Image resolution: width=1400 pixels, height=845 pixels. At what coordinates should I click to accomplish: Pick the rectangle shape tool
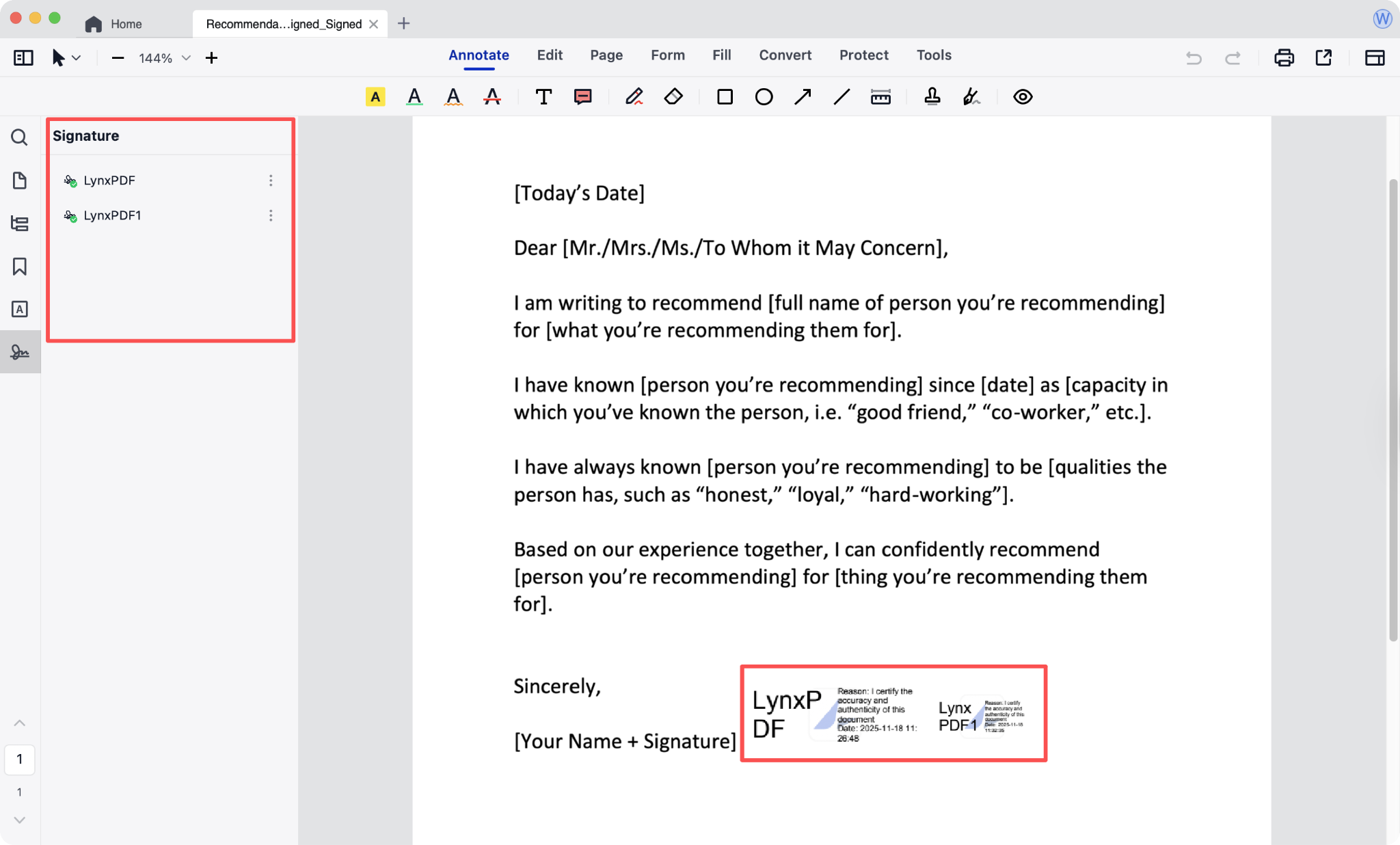(x=725, y=97)
